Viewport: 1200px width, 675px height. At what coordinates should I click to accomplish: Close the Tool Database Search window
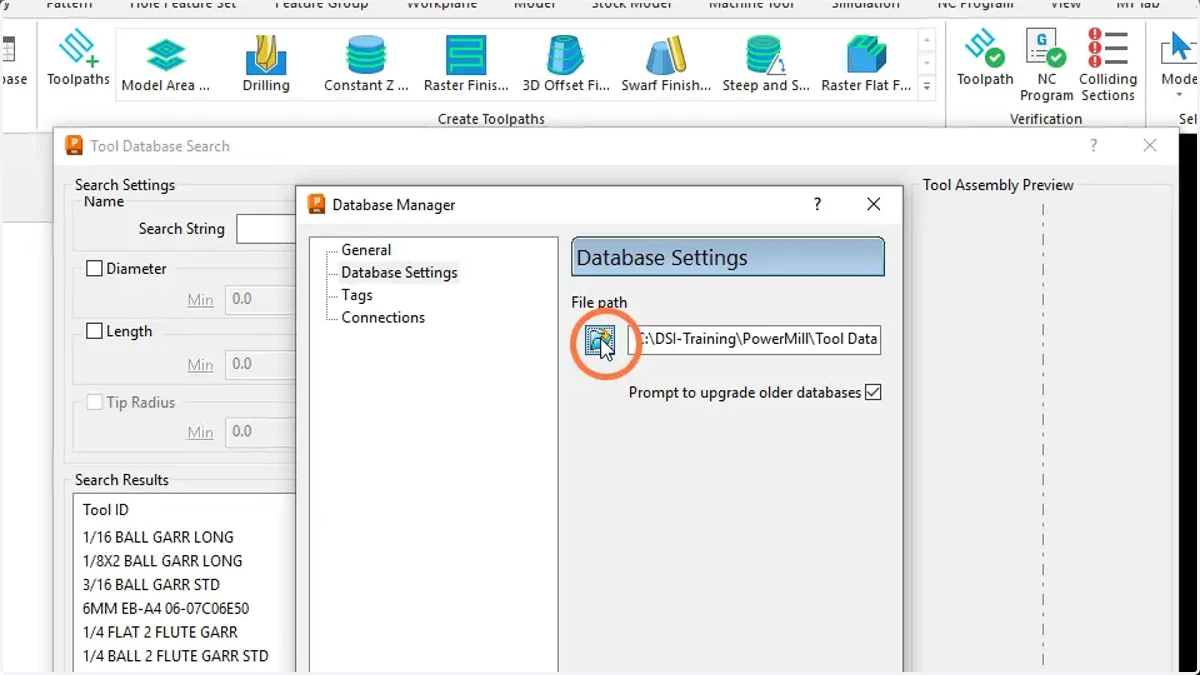click(1150, 146)
